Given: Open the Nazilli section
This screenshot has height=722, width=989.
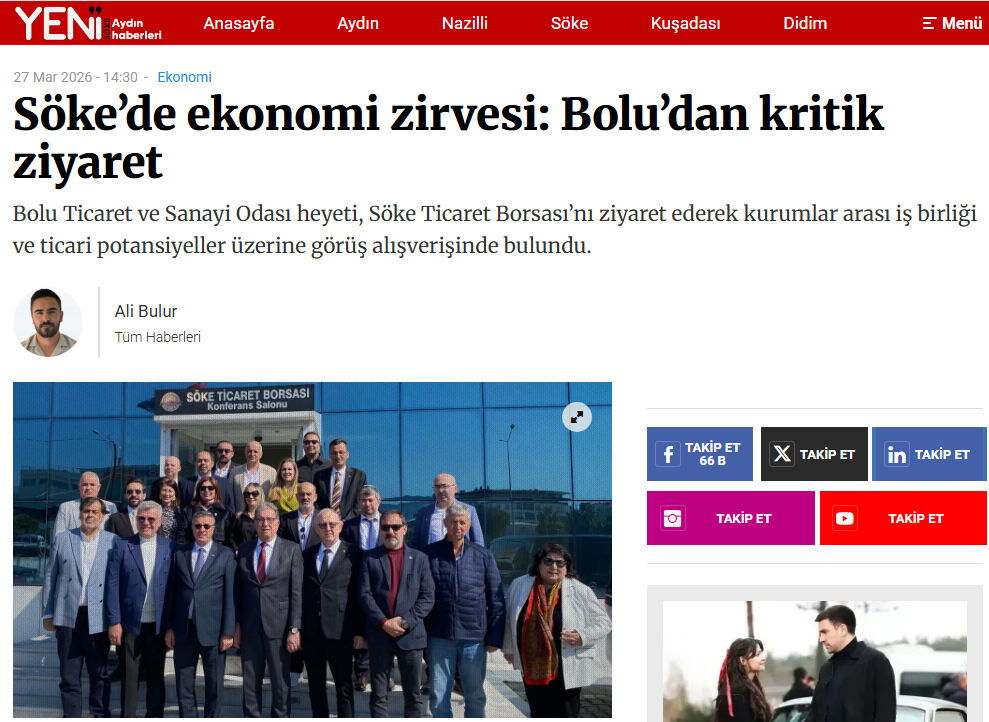Looking at the screenshot, I should [x=465, y=23].
